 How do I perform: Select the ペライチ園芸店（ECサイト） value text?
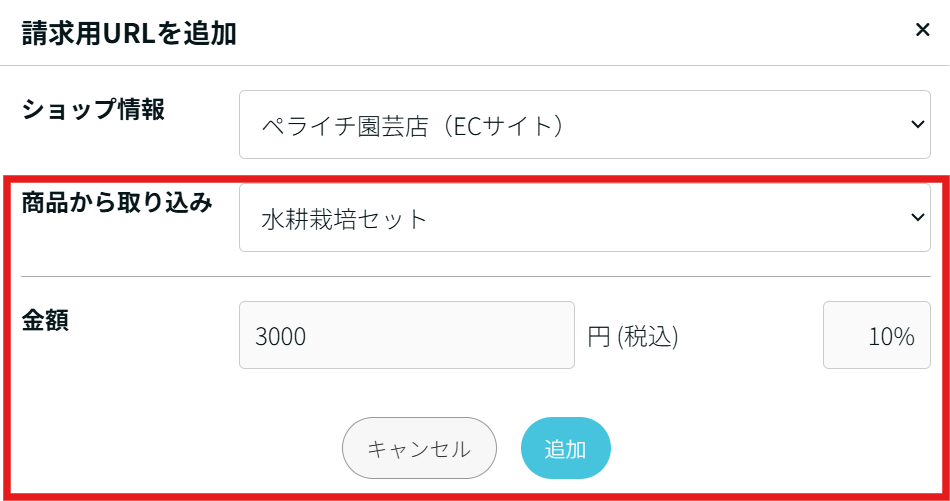415,126
